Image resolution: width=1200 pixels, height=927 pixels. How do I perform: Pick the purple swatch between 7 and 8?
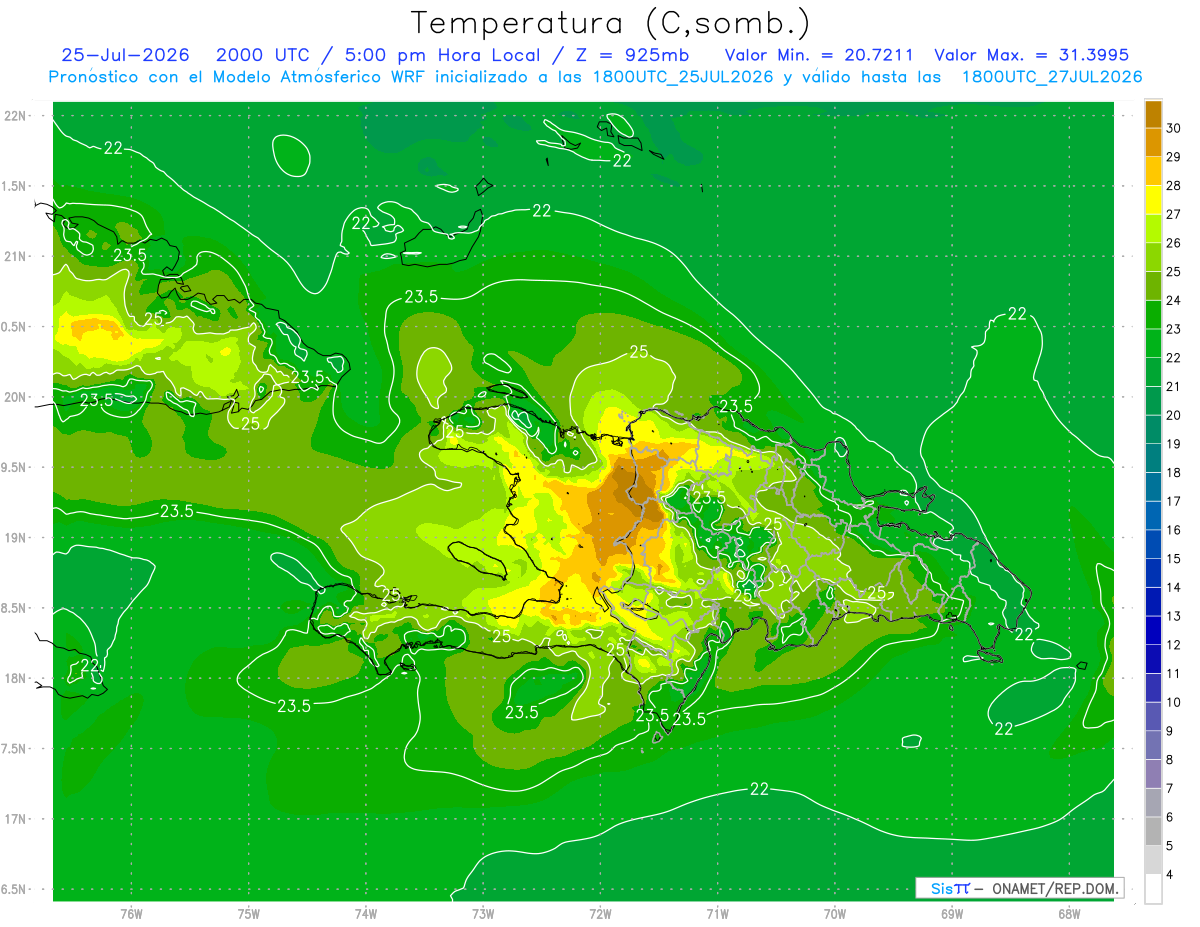click(x=1153, y=774)
